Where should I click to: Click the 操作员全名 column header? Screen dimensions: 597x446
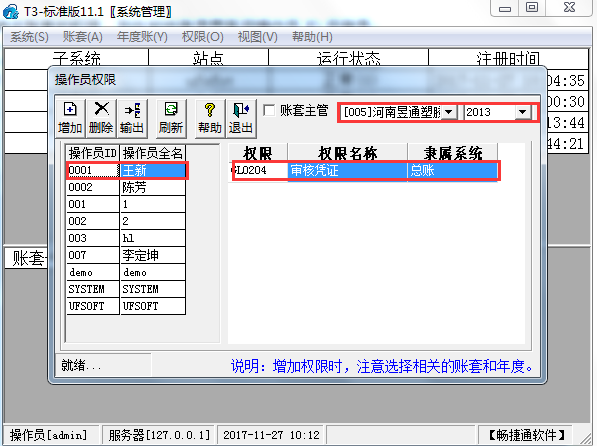click(153, 153)
